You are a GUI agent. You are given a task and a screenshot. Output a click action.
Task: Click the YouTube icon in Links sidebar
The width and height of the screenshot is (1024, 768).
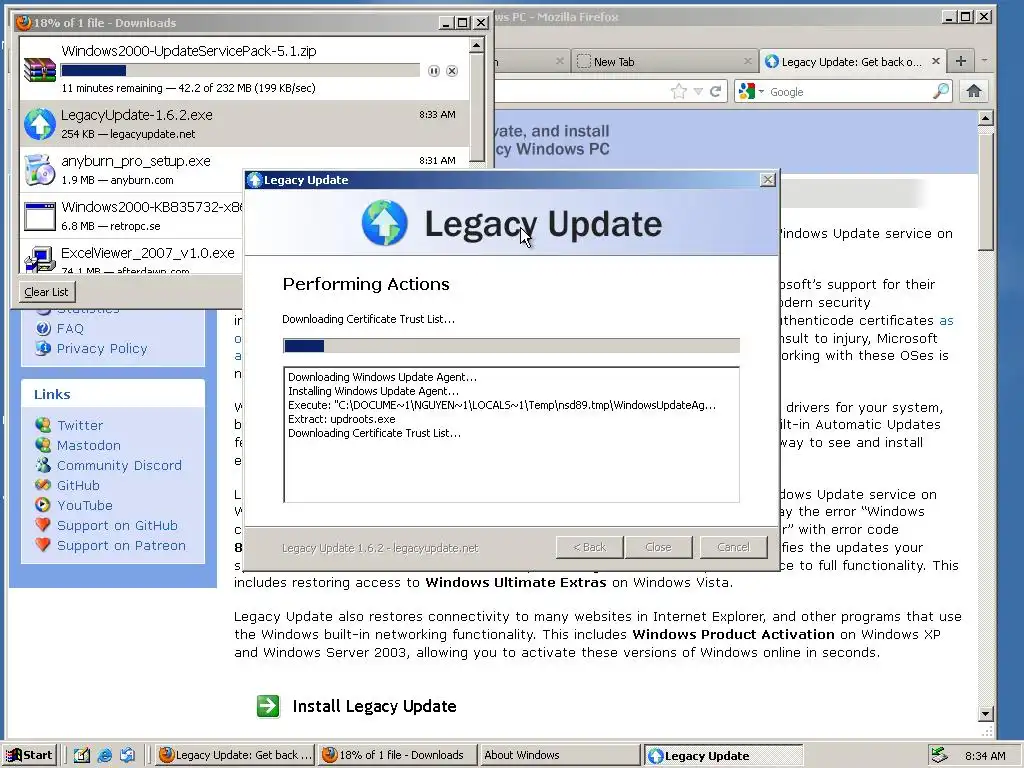click(x=43, y=505)
